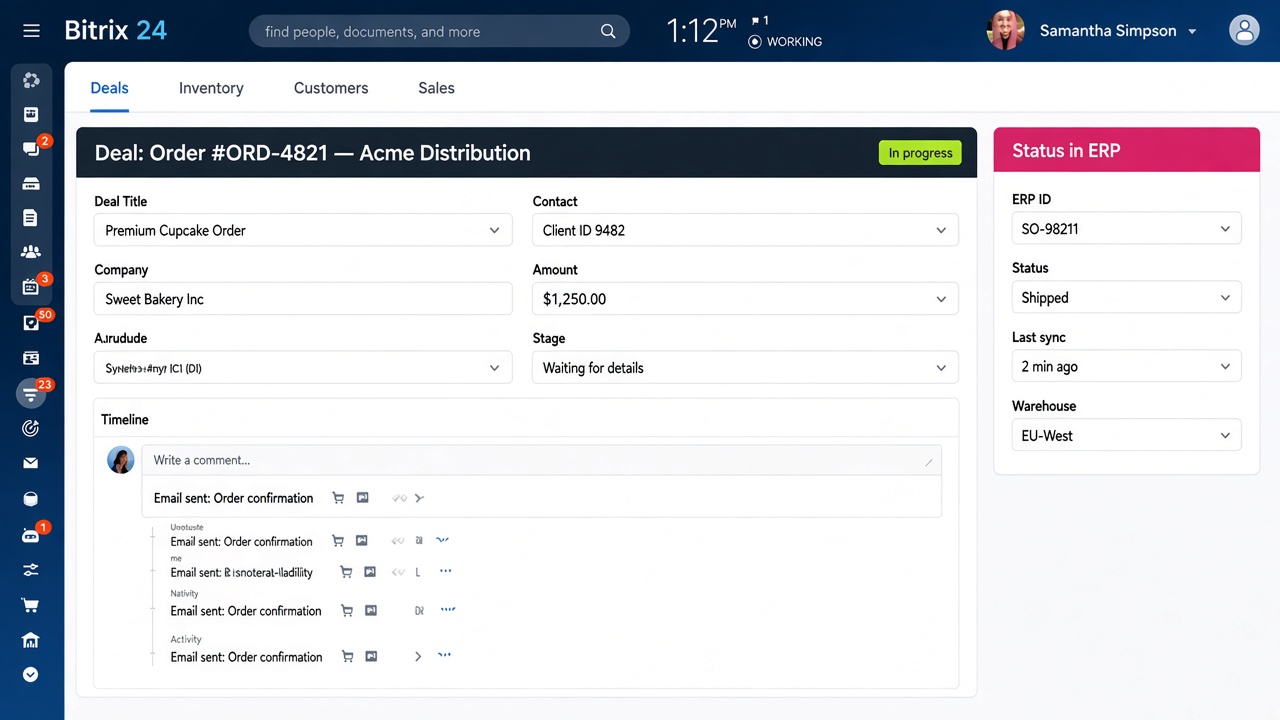The height and width of the screenshot is (720, 1280).
Task: Toggle the WORKING status indicator
Action: (x=785, y=41)
